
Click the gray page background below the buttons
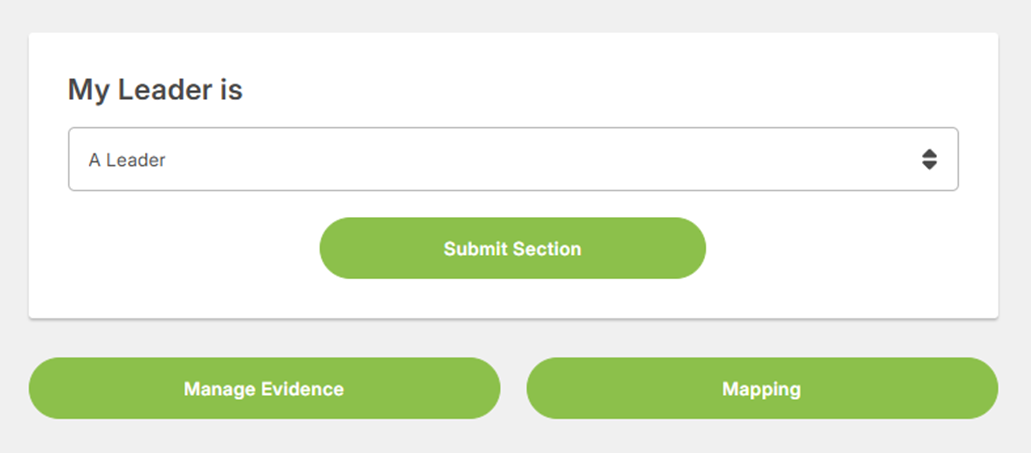512,438
